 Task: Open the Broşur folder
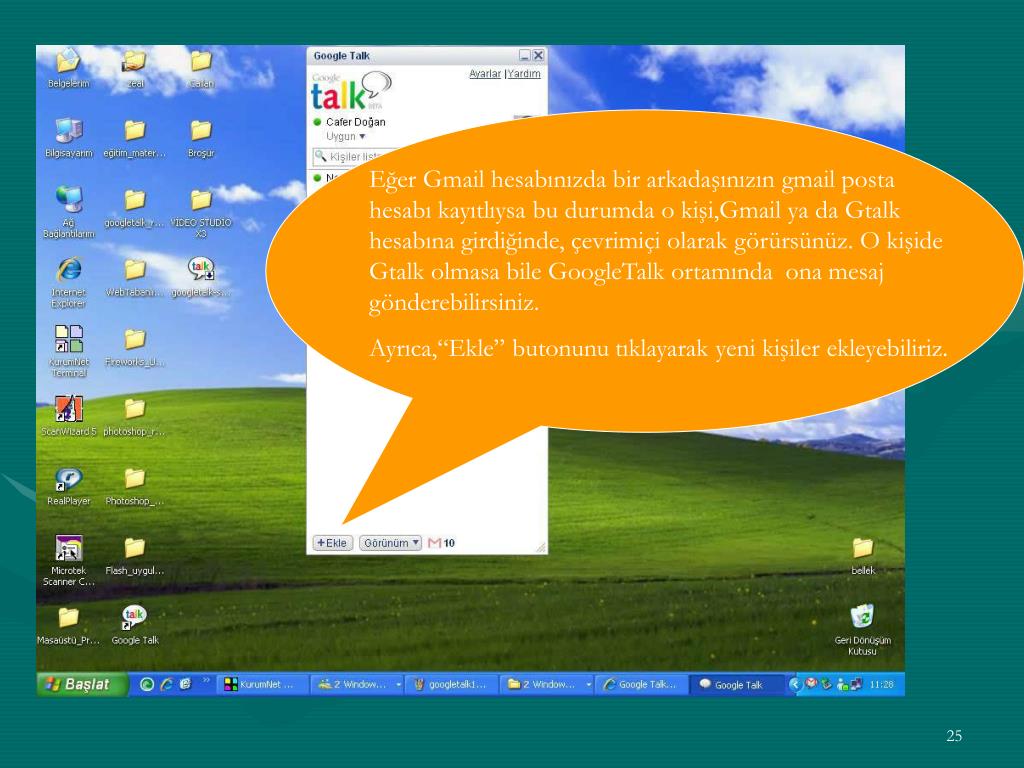[x=200, y=137]
